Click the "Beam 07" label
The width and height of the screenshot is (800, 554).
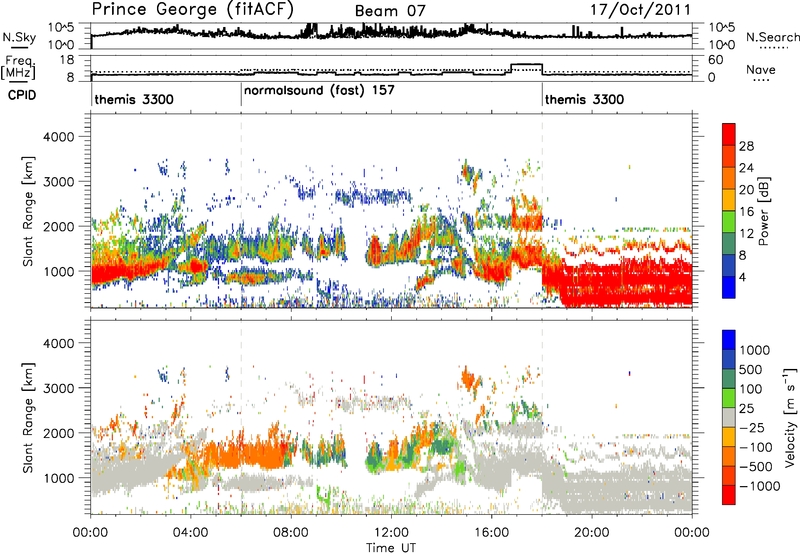click(x=390, y=11)
